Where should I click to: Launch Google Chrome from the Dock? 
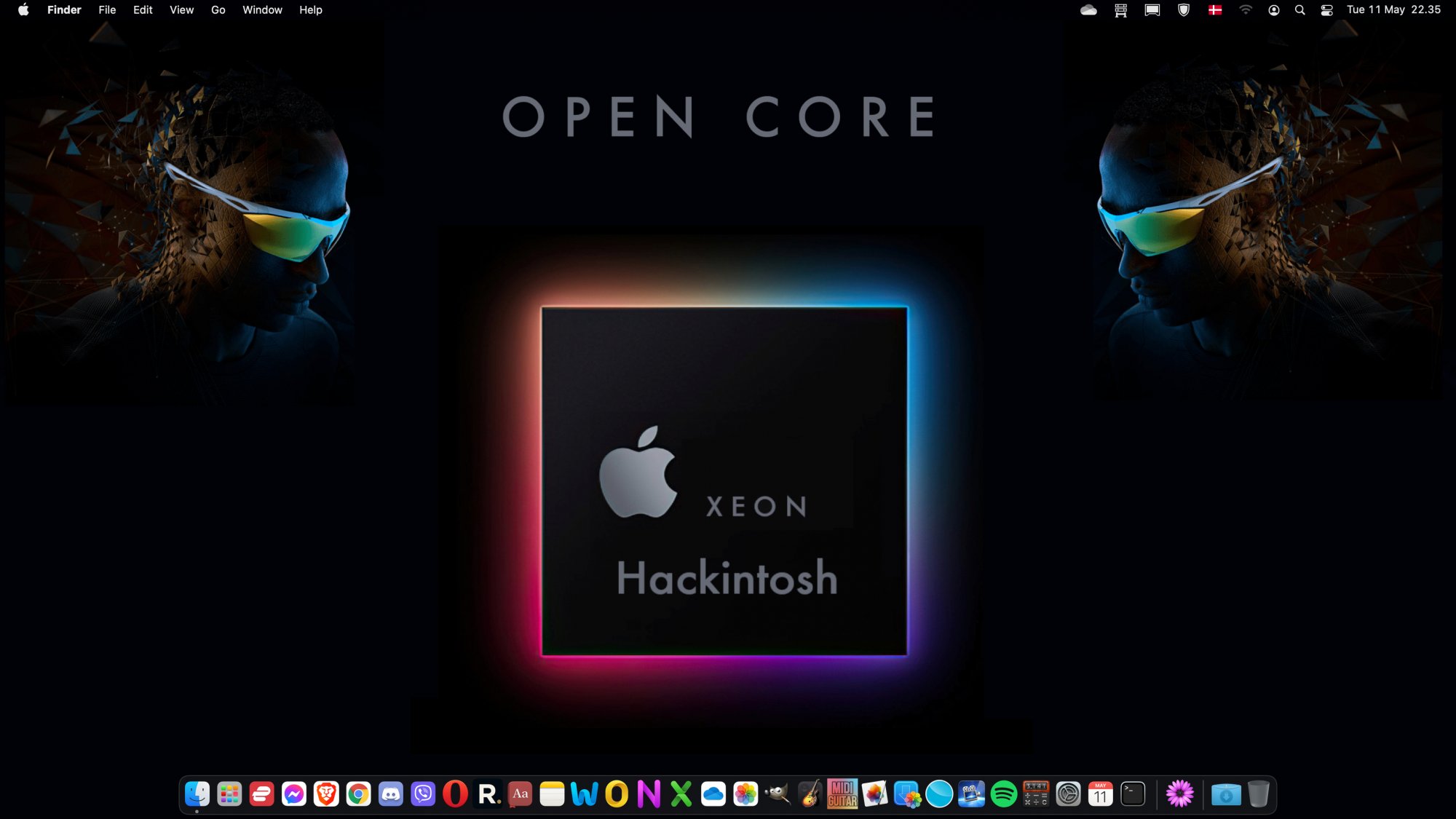pos(358,794)
